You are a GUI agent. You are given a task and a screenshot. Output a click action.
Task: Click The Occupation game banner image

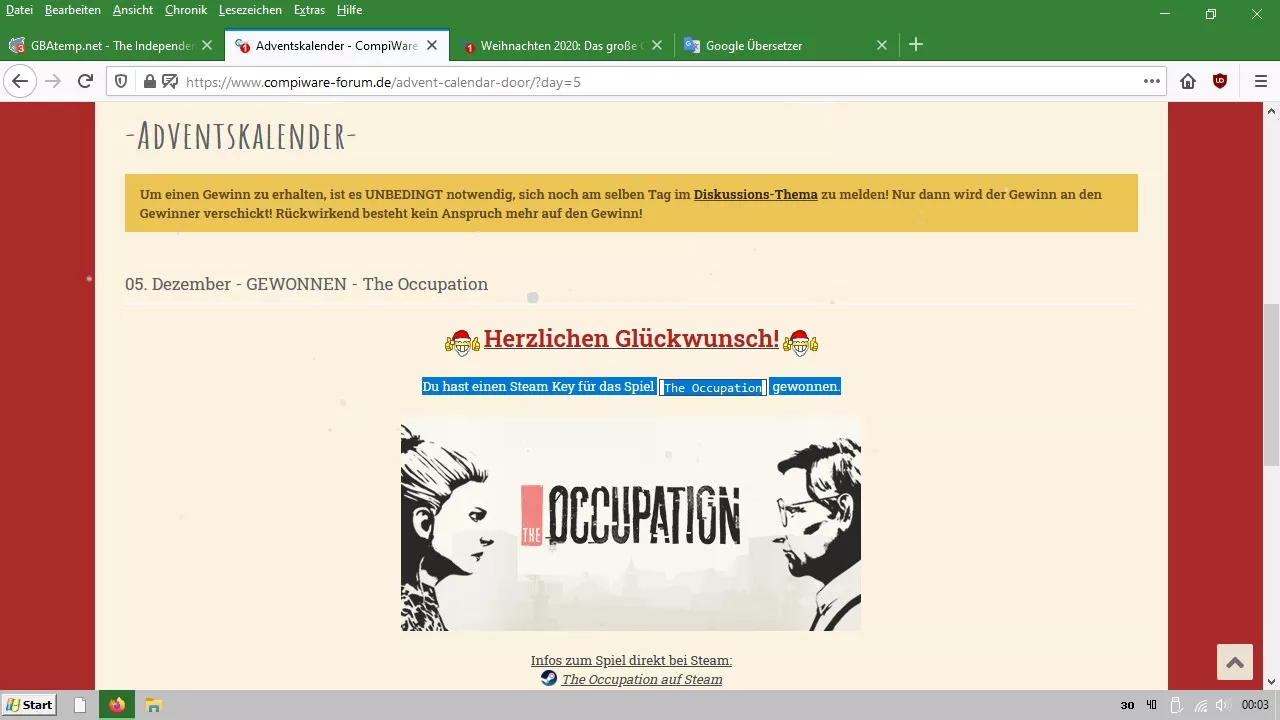click(630, 523)
